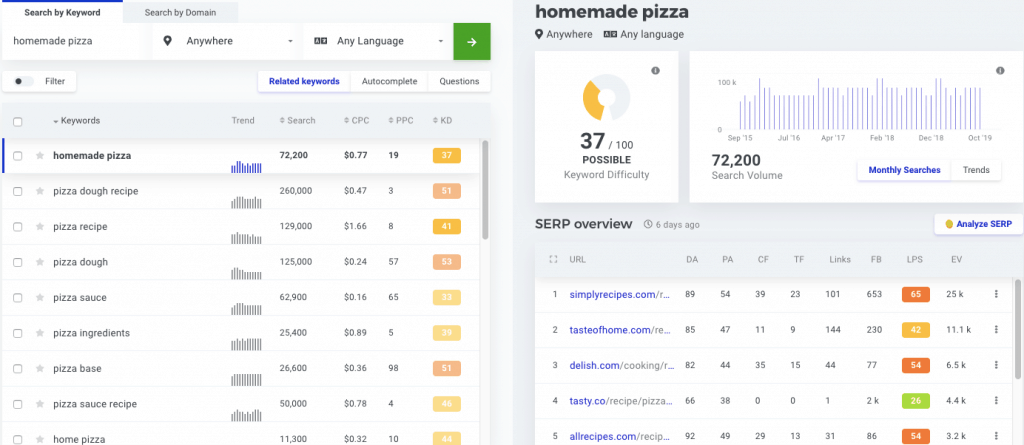Click the location pin icon in search bar
The height and width of the screenshot is (445, 1024).
click(167, 41)
